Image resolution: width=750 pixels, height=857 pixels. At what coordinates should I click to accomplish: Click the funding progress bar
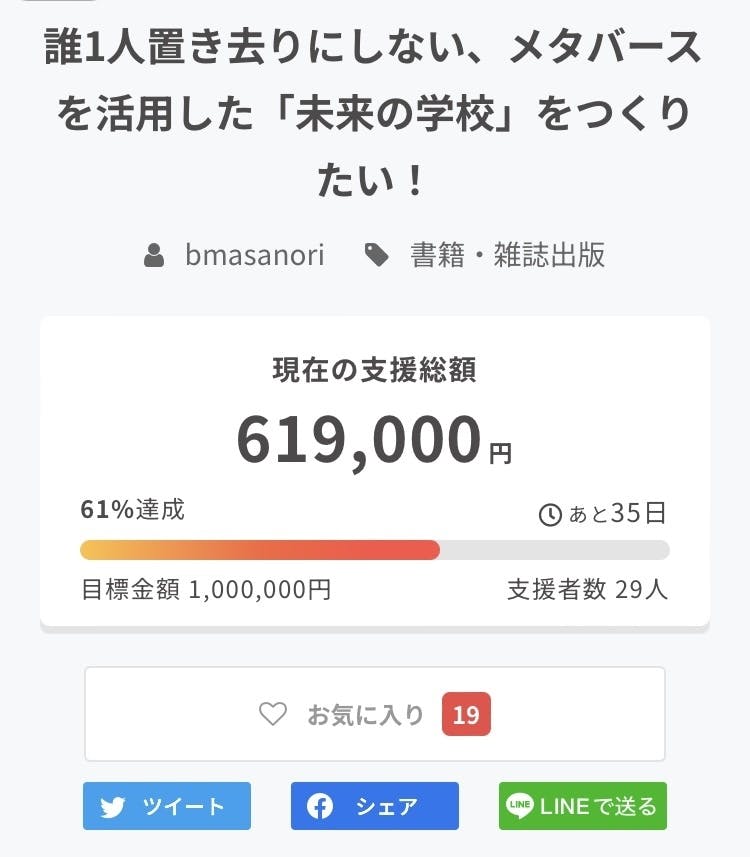click(374, 550)
